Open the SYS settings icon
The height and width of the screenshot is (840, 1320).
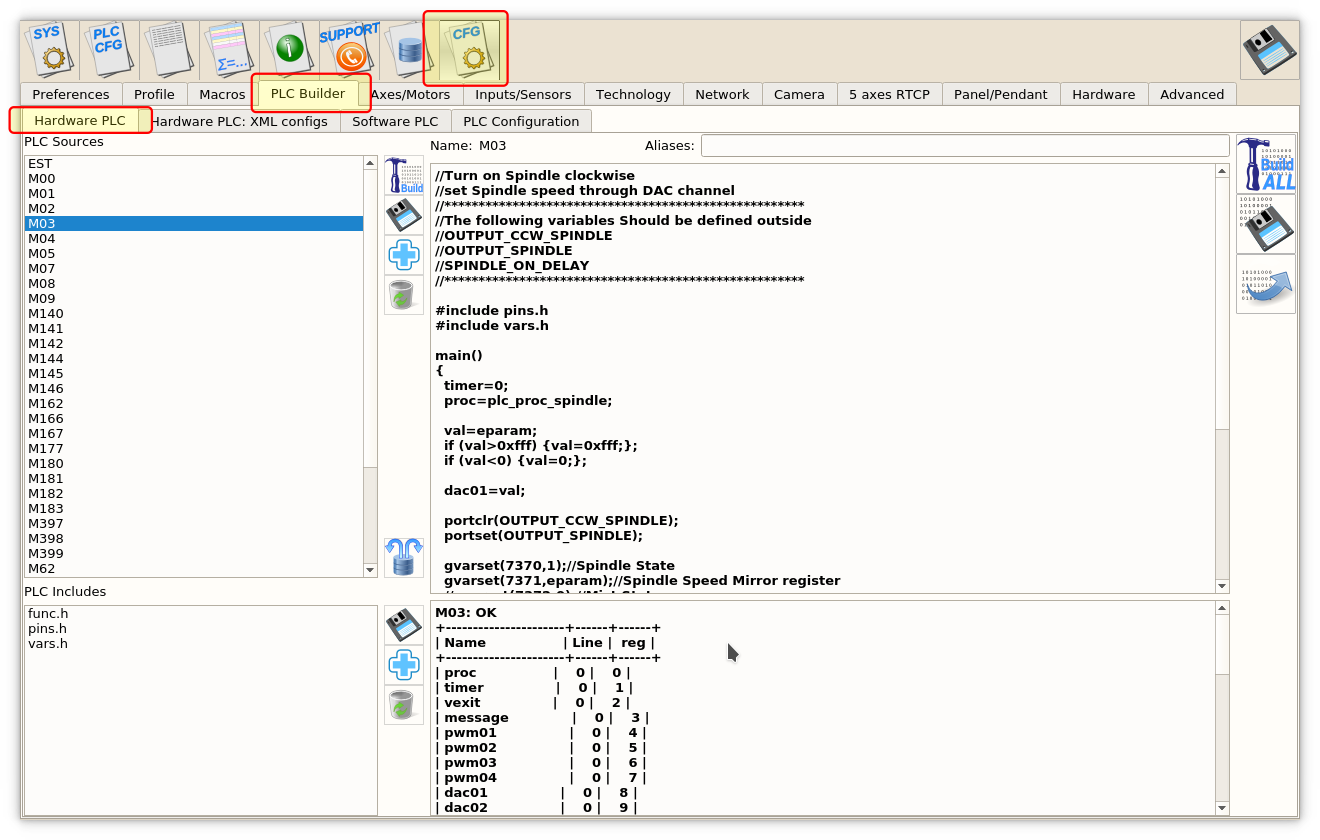pos(50,48)
